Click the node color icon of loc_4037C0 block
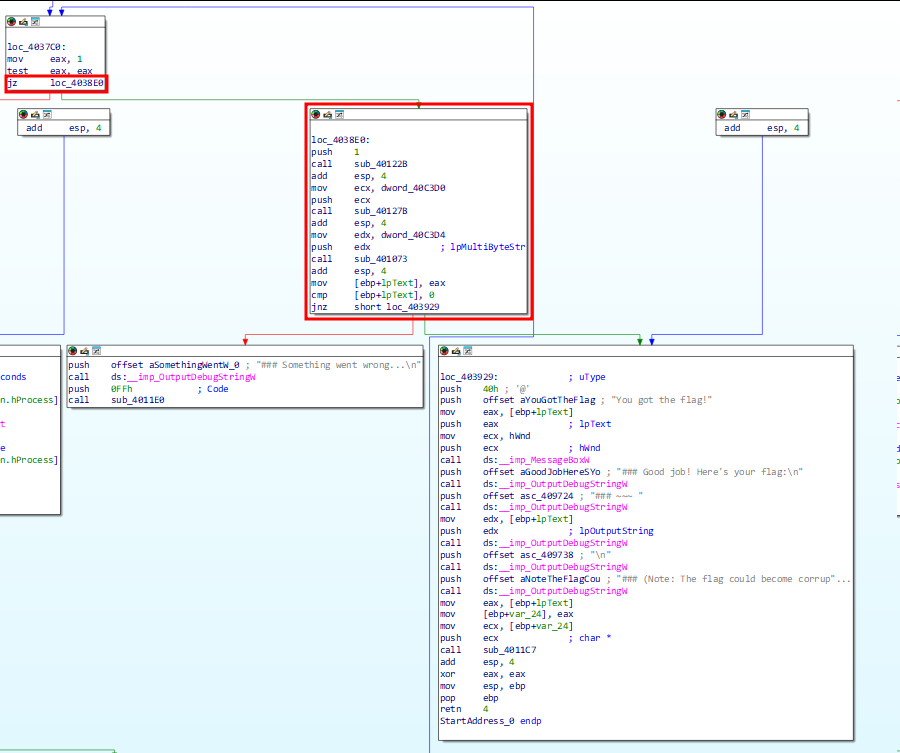The image size is (900, 753). [x=11, y=22]
